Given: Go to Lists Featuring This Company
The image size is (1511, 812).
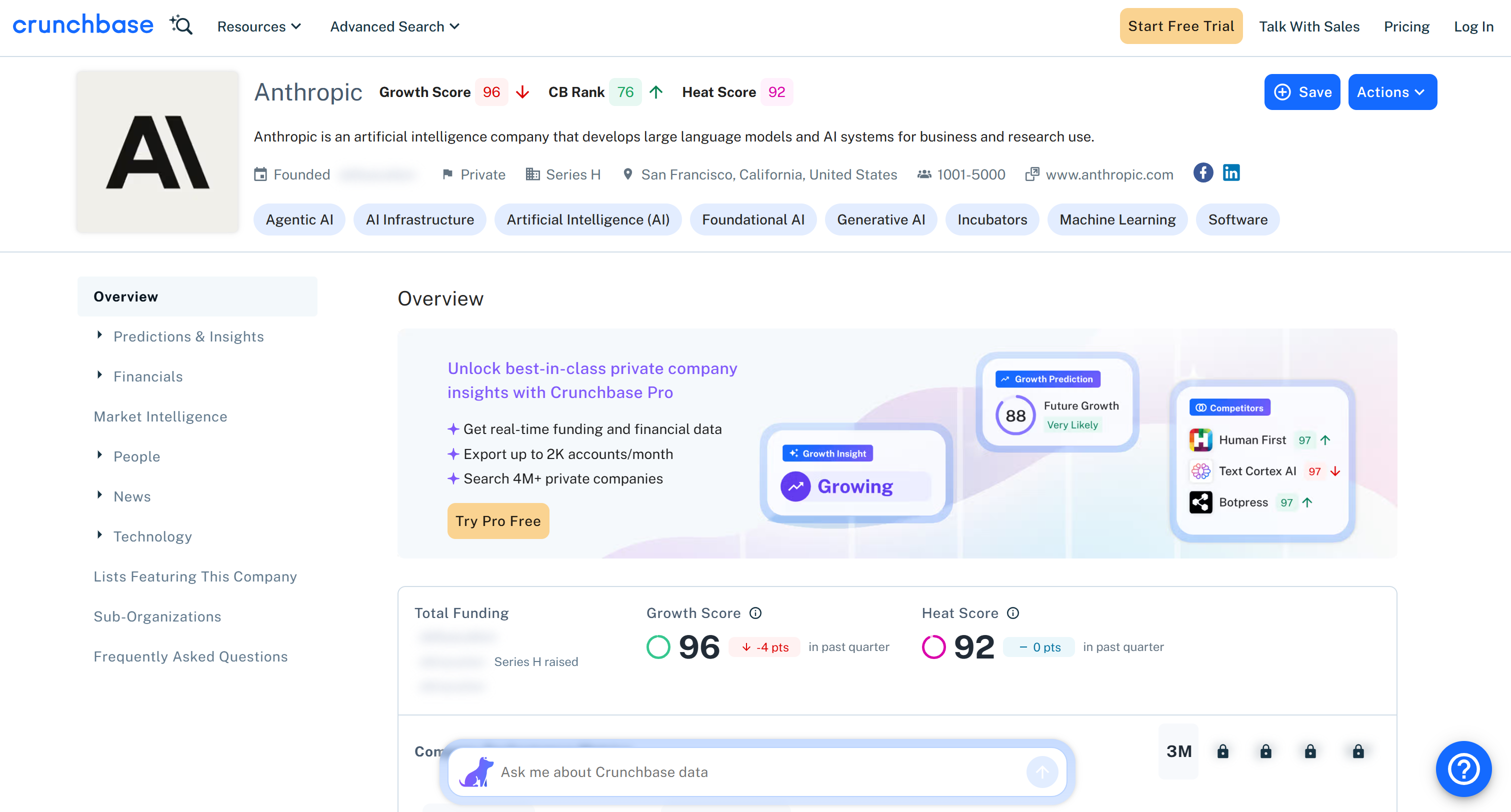Looking at the screenshot, I should coord(195,576).
